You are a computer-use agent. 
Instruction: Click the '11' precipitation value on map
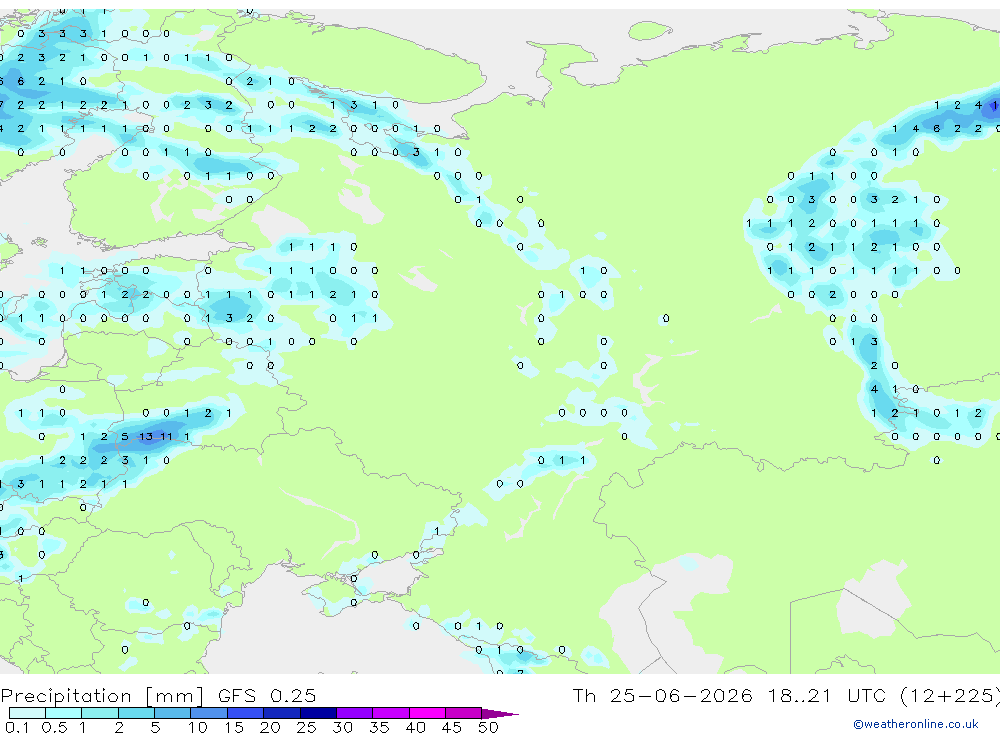[166, 436]
